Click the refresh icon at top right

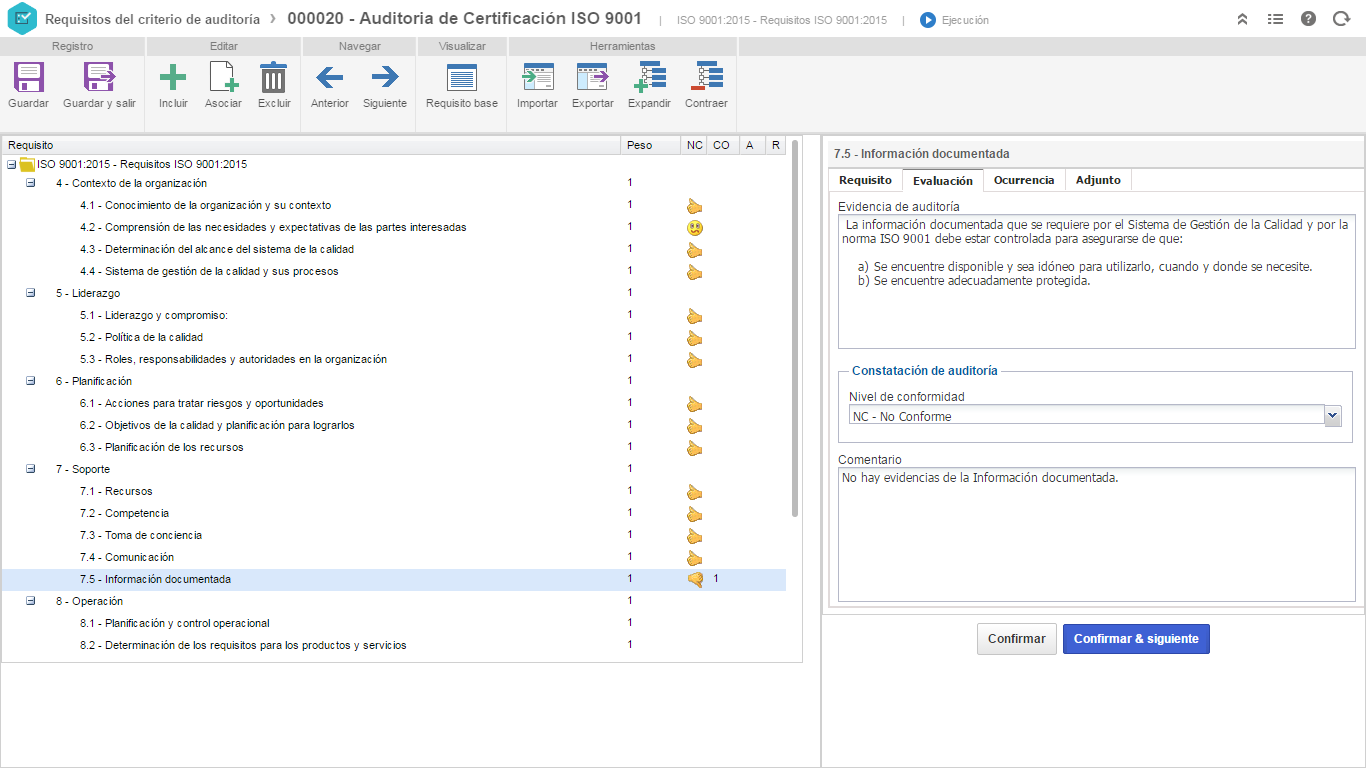1341,17
